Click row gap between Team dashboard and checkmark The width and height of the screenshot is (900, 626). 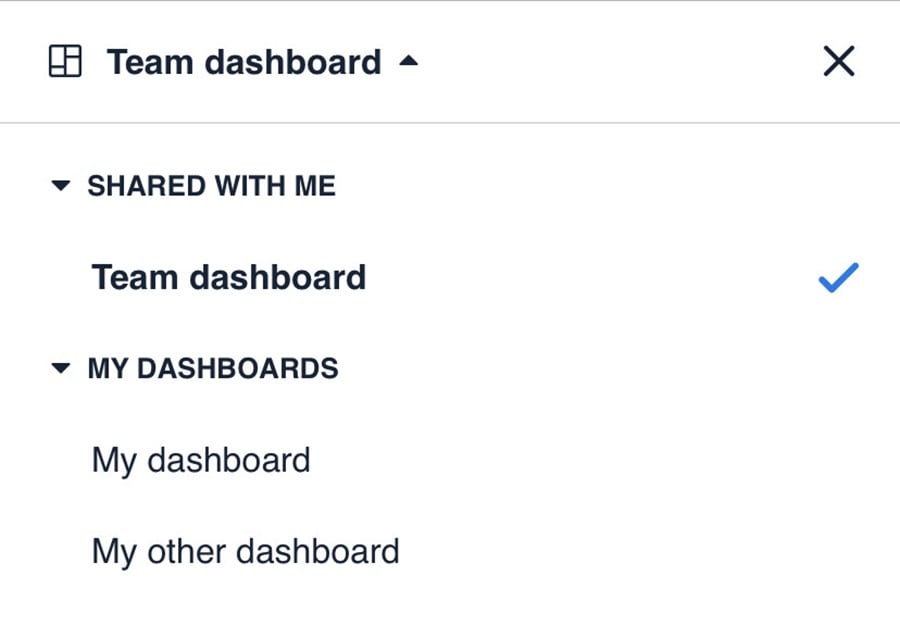point(590,278)
